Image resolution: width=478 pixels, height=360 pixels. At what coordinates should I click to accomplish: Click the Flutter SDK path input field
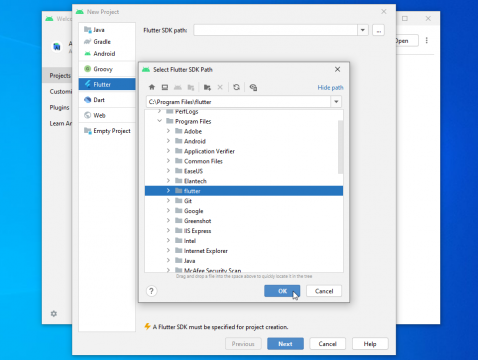(x=275, y=30)
